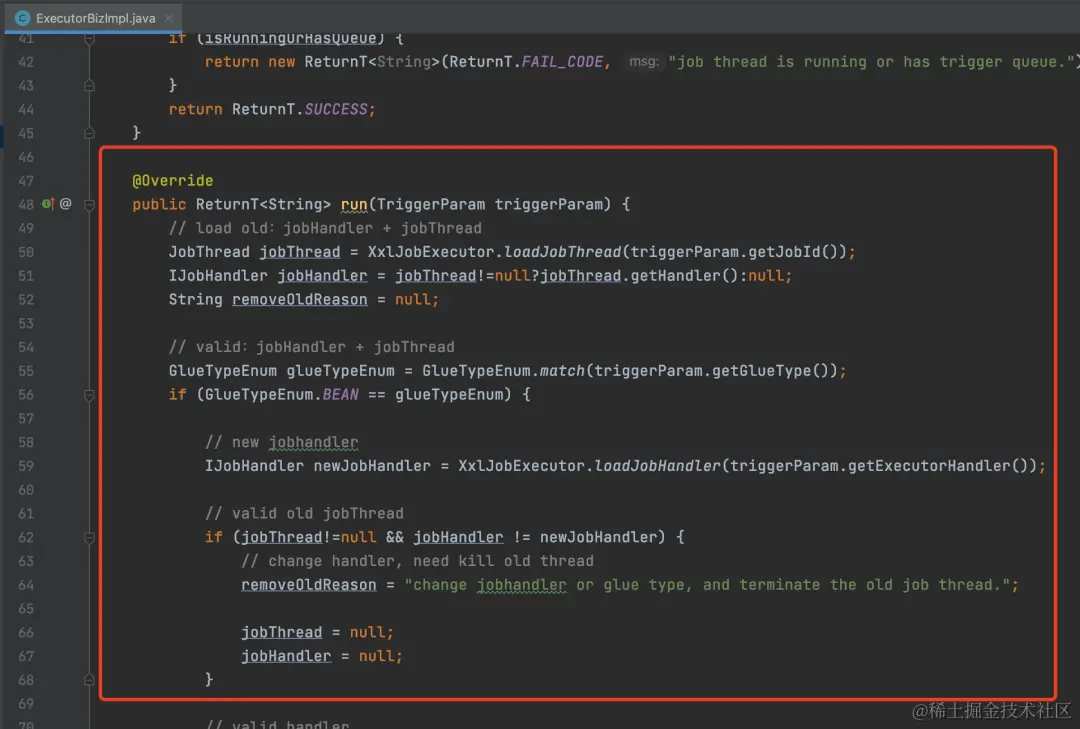Click the loadJobHandler method call on line 59
The height and width of the screenshot is (729, 1080).
657,466
